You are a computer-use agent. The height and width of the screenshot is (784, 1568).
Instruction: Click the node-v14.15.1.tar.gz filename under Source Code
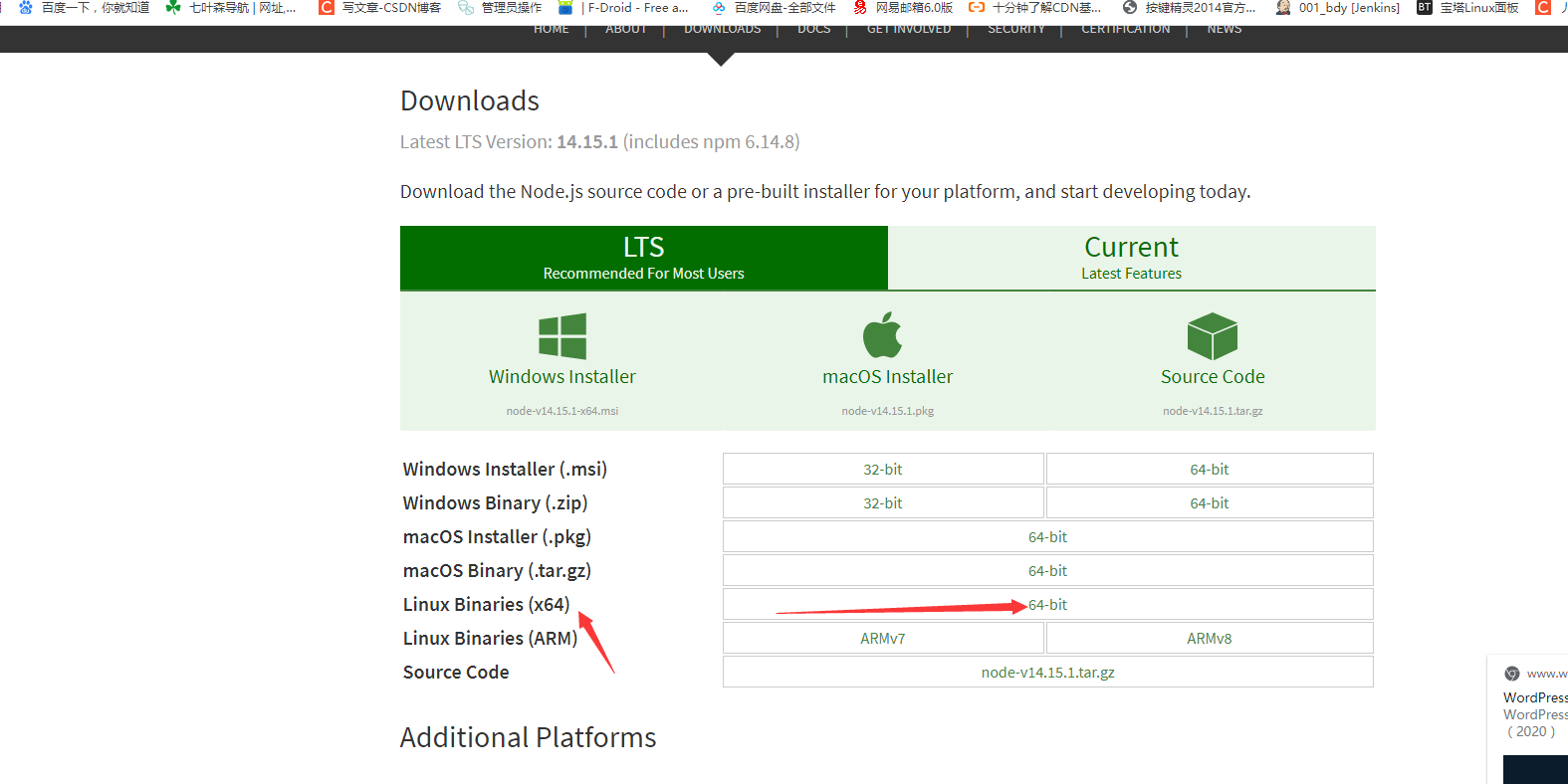point(1213,411)
